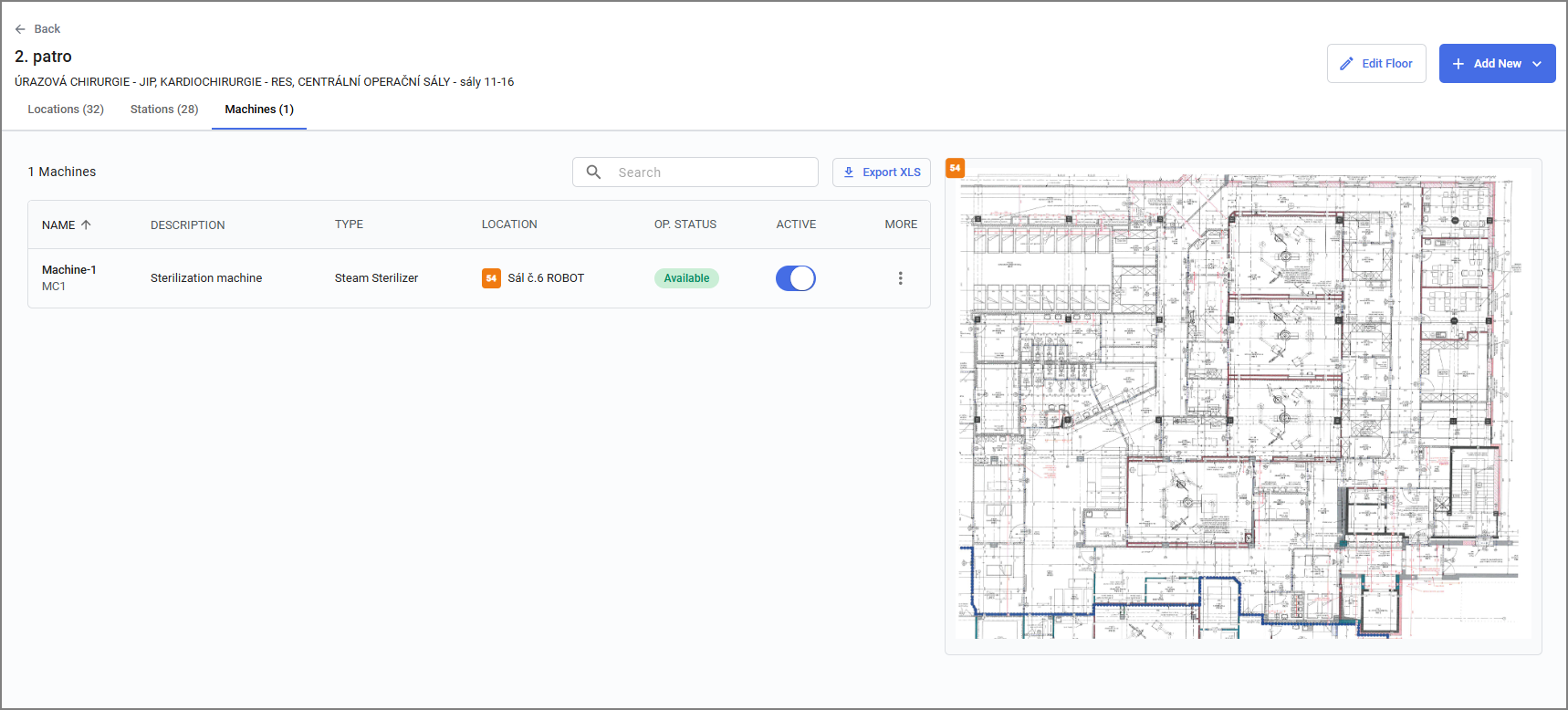Click the Edit Floor button
Viewport: 1568px width, 710px height.
(x=1376, y=64)
